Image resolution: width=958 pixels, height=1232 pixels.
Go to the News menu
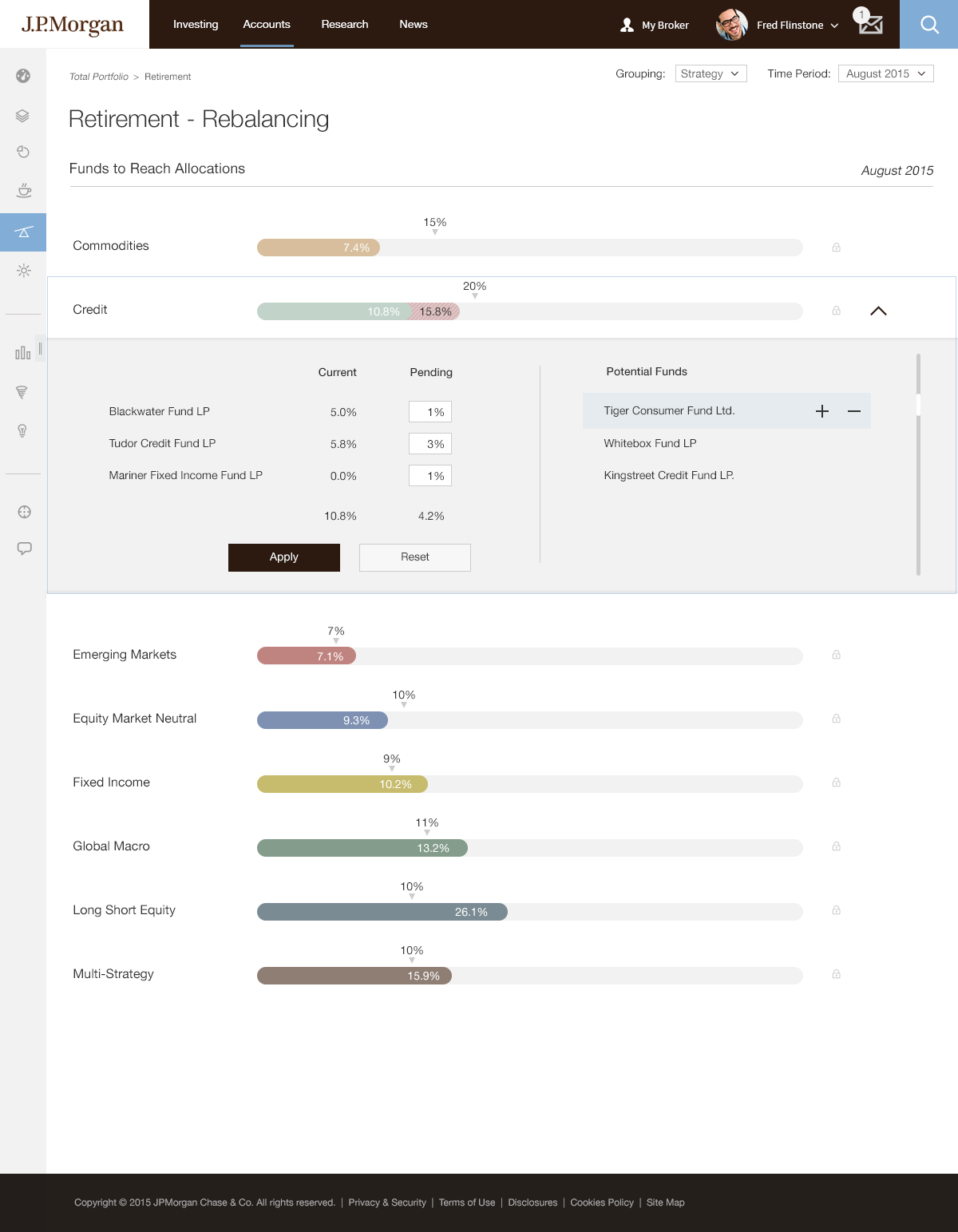(x=414, y=24)
